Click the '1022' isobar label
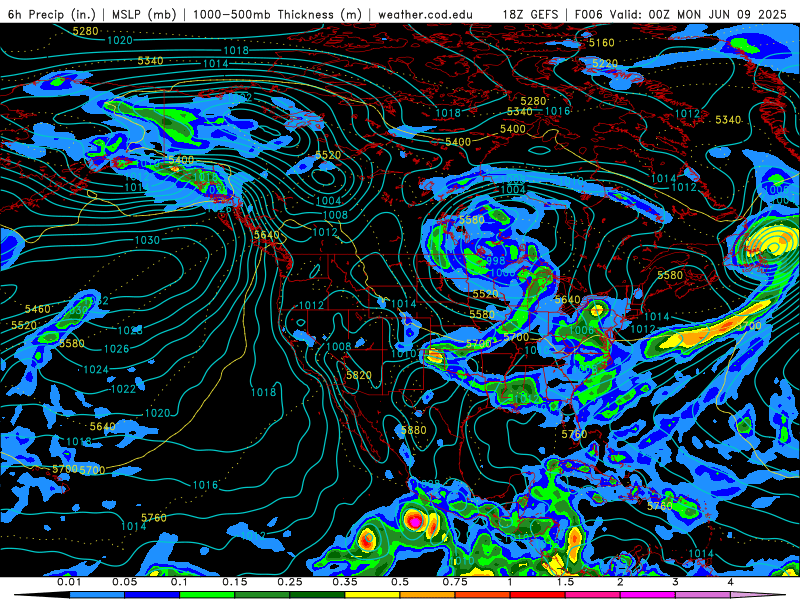Image resolution: width=800 pixels, height=600 pixels. point(123,389)
